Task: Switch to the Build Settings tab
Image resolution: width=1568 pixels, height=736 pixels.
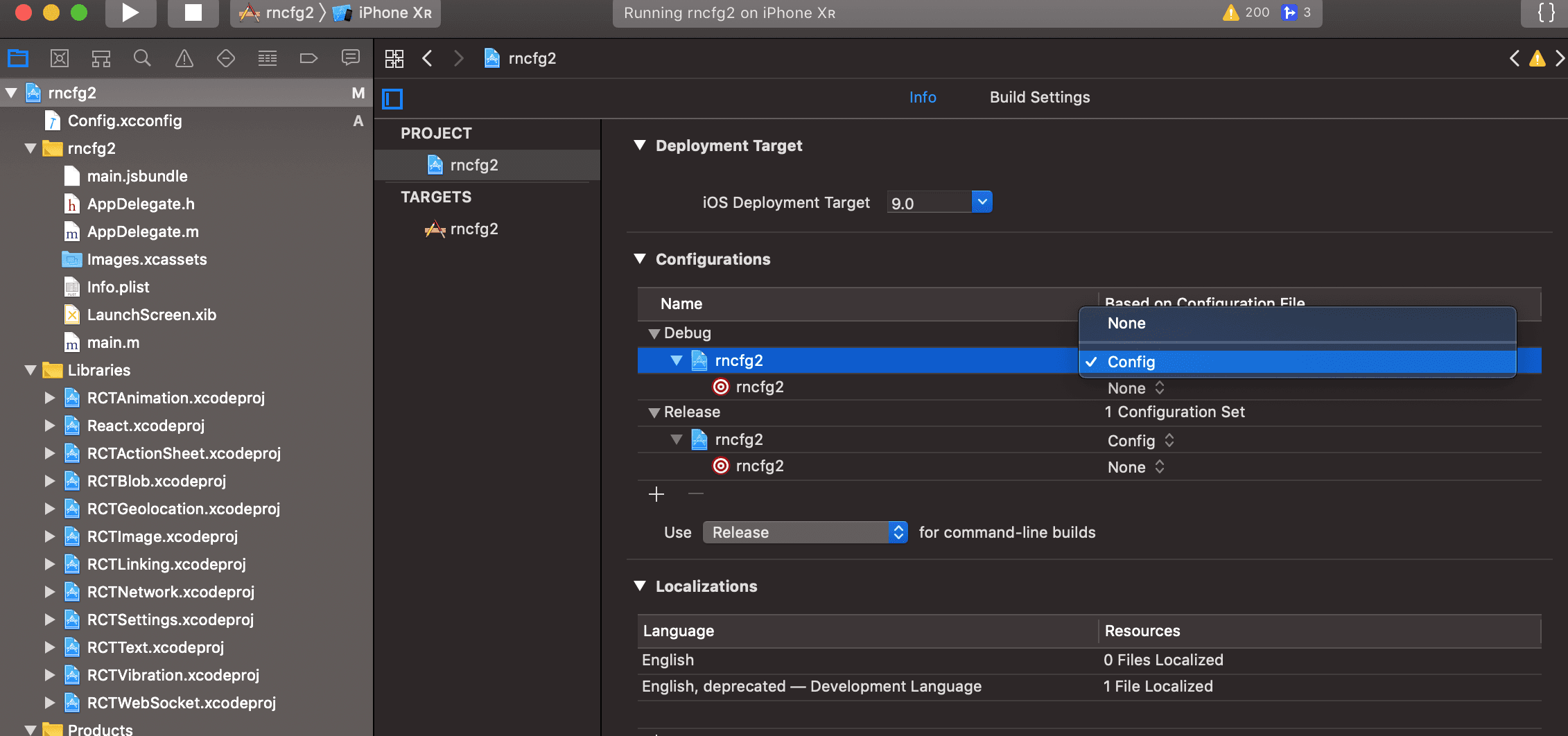Action: (1039, 98)
